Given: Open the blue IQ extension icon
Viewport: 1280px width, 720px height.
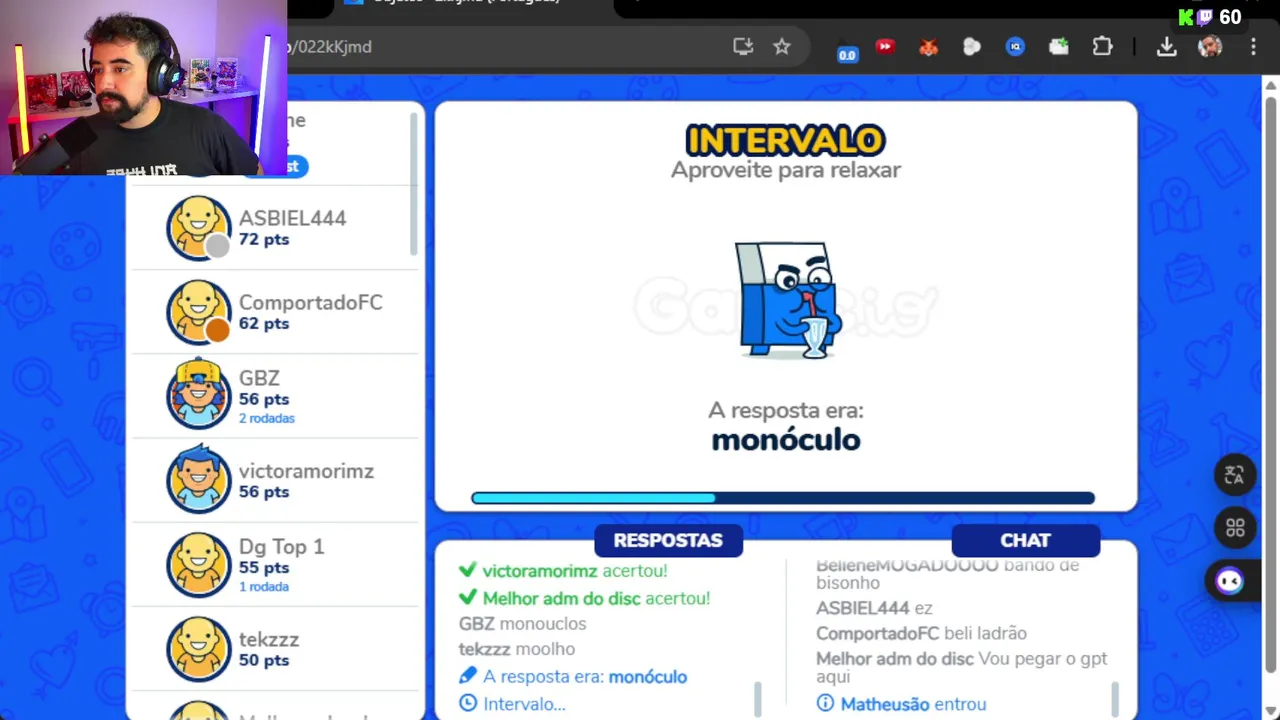Looking at the screenshot, I should [x=1015, y=47].
